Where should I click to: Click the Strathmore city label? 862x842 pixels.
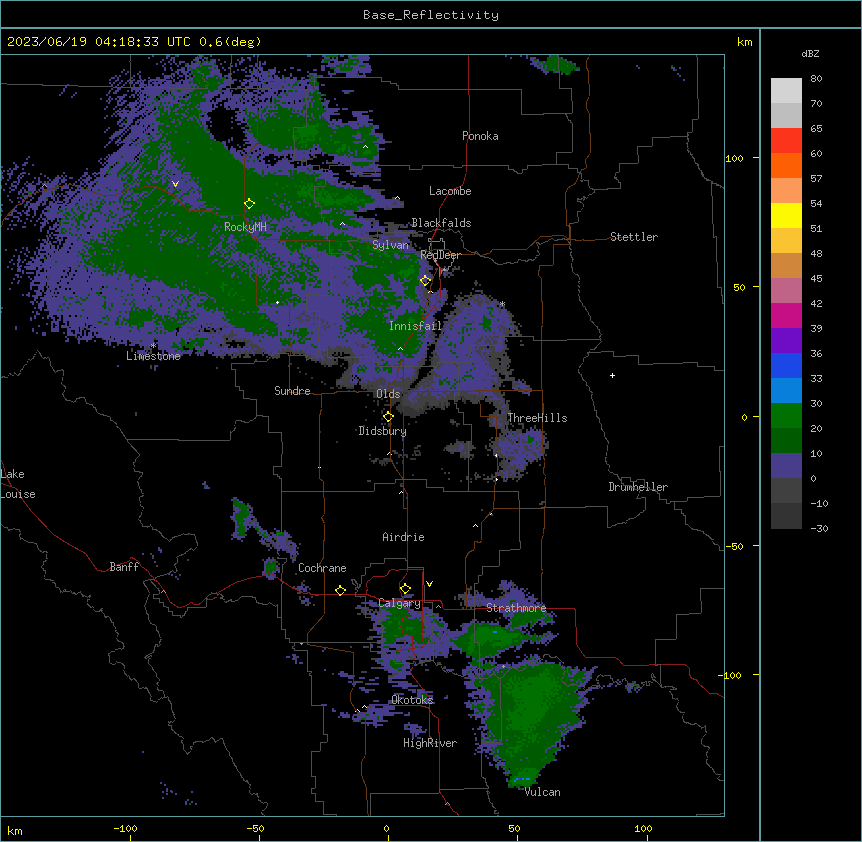[x=516, y=608]
